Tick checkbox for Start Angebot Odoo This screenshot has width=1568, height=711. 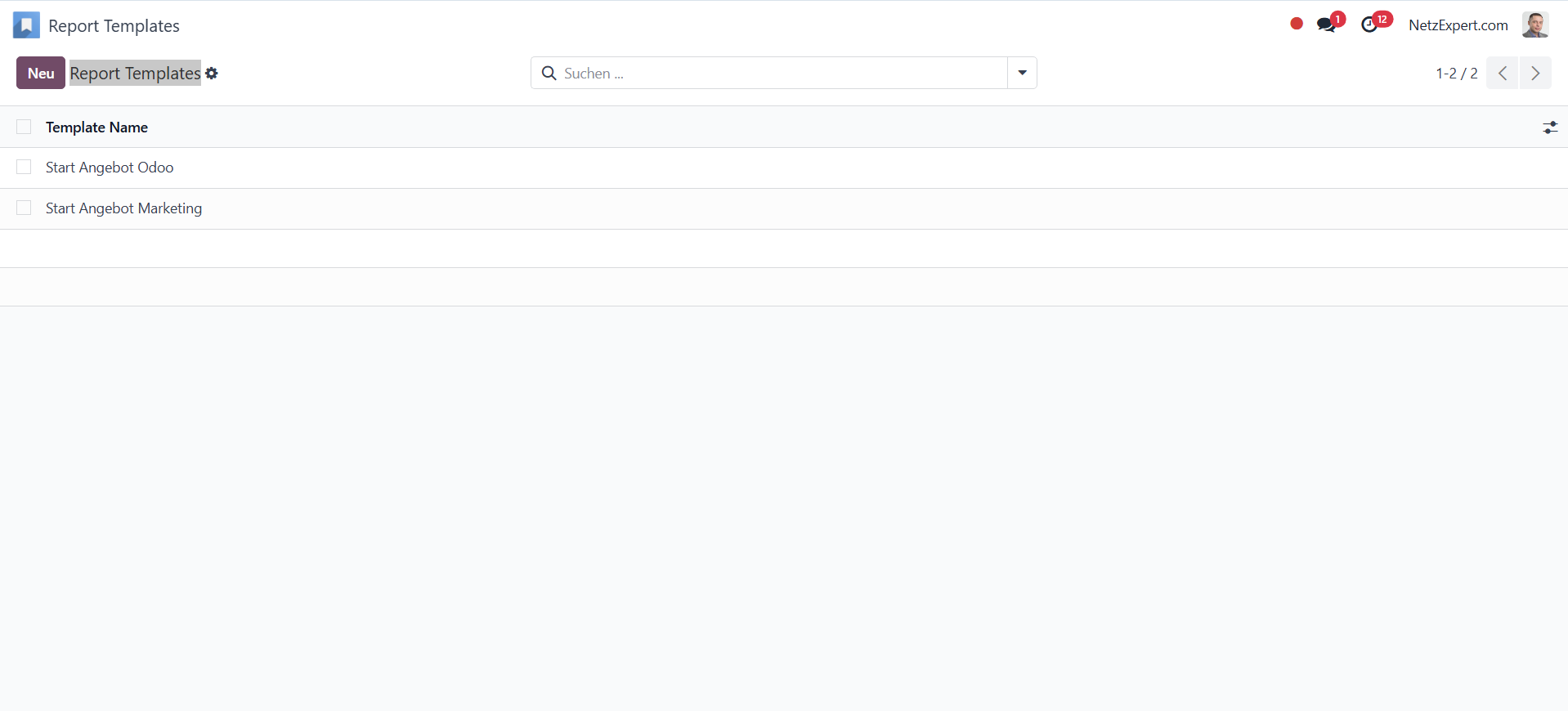point(24,168)
